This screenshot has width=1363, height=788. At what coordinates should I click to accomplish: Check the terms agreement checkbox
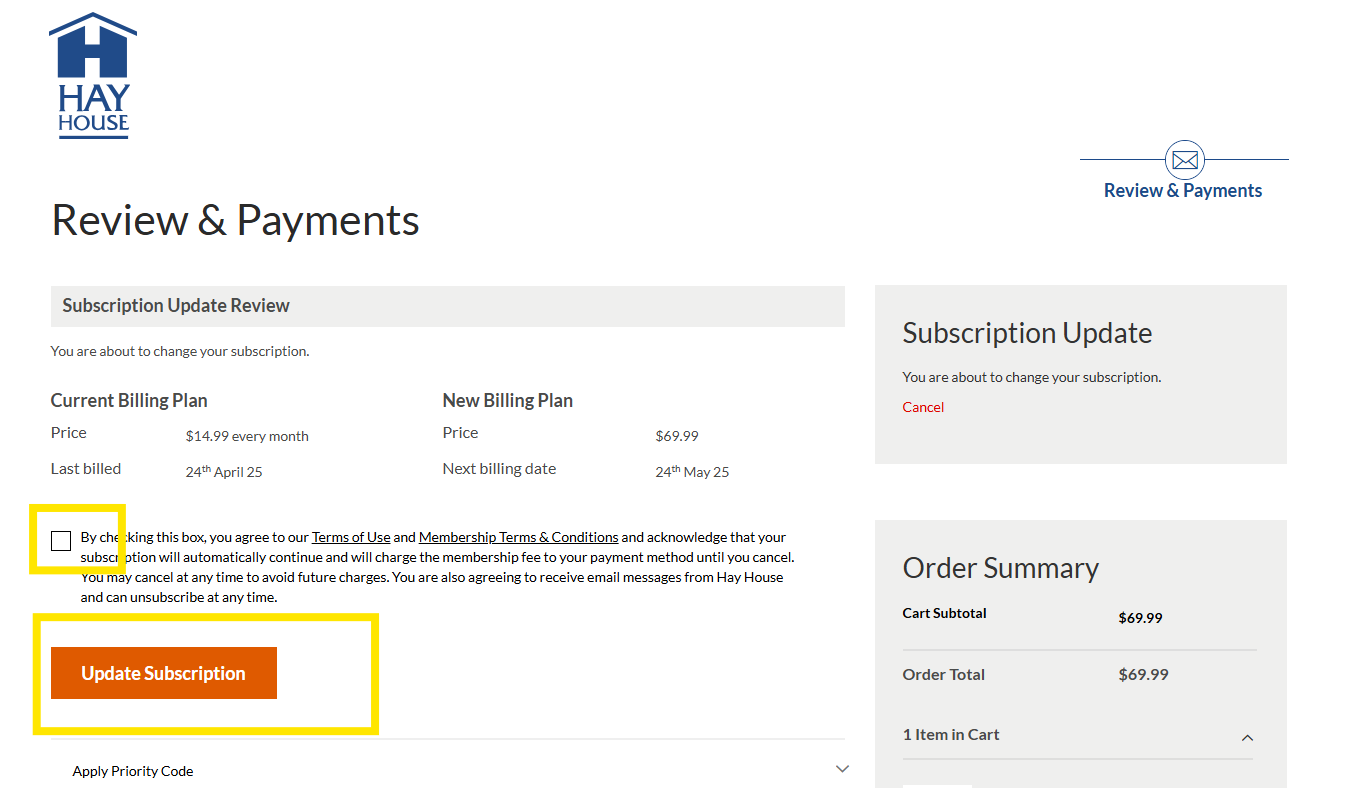[61, 541]
